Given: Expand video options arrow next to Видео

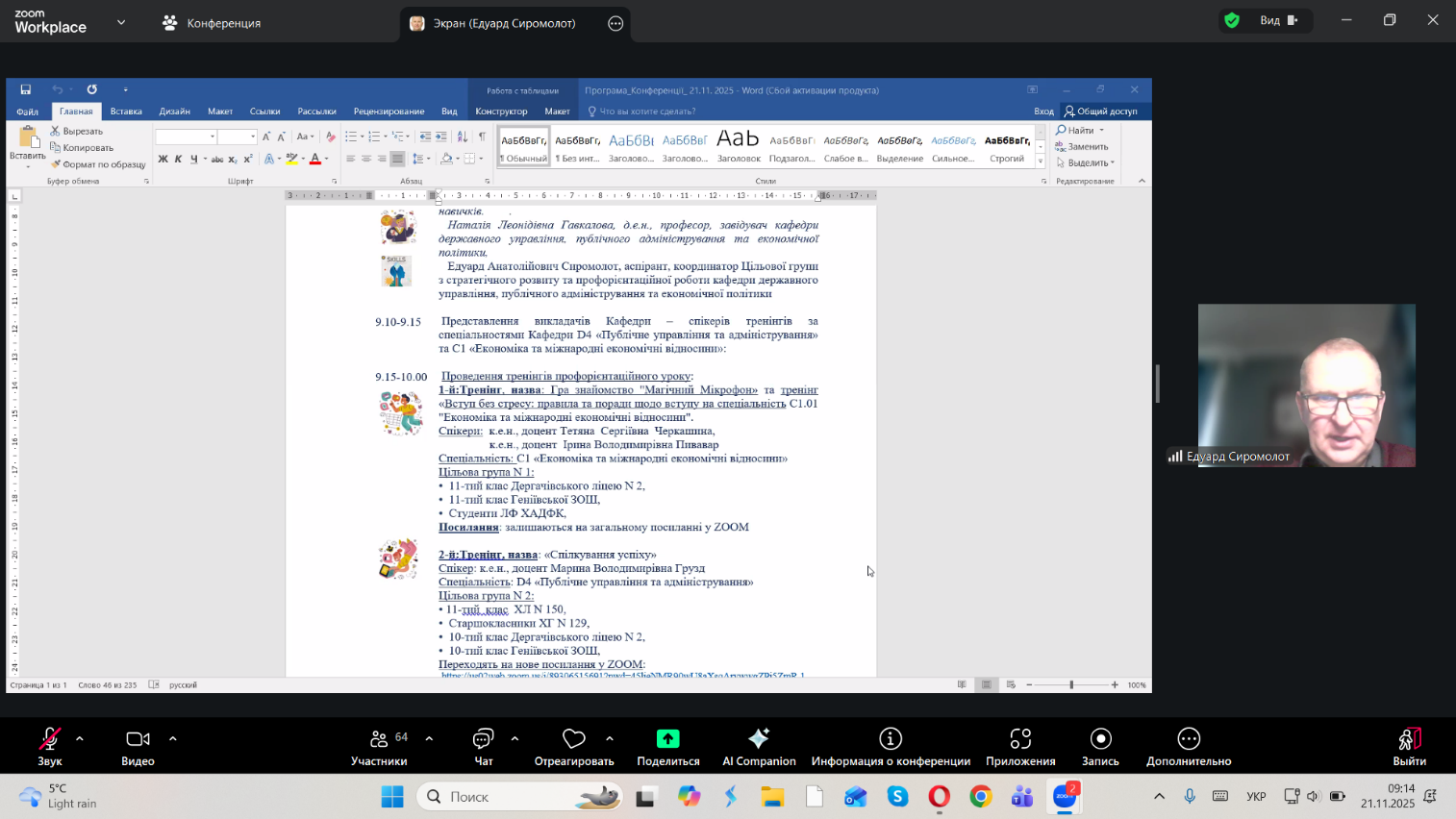Looking at the screenshot, I should (173, 738).
